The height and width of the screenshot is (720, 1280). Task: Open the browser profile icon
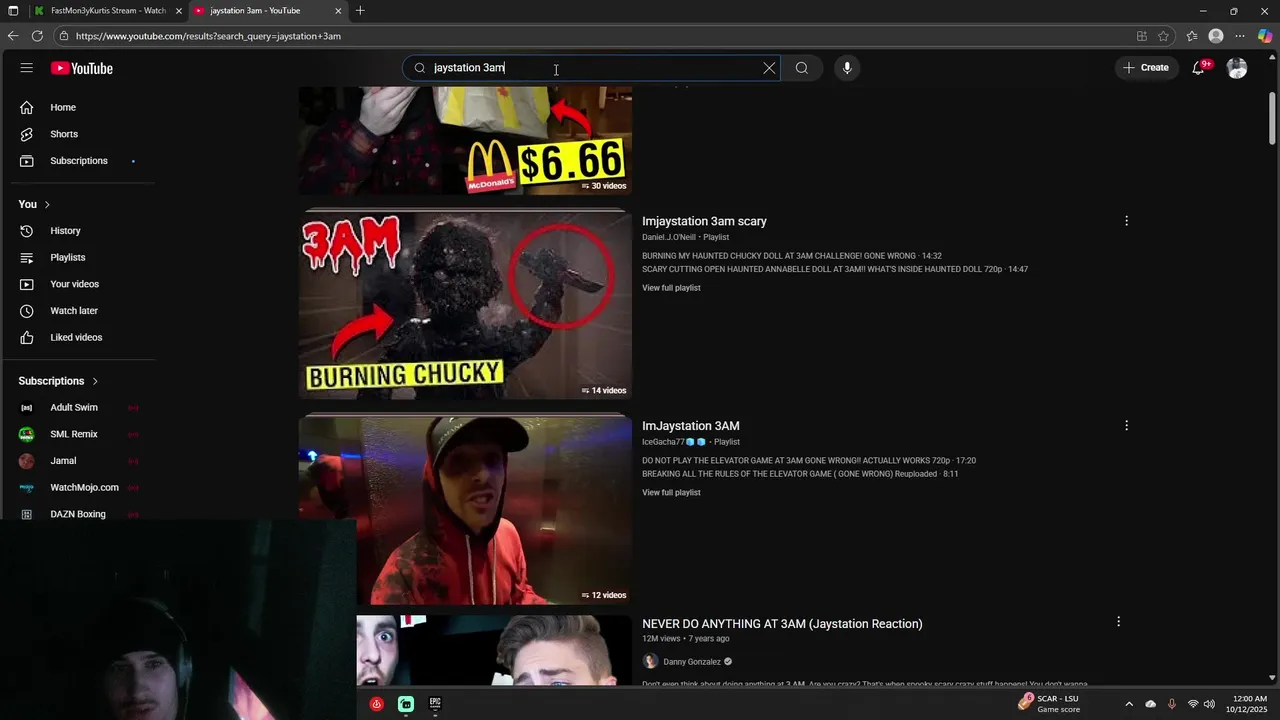click(1216, 36)
